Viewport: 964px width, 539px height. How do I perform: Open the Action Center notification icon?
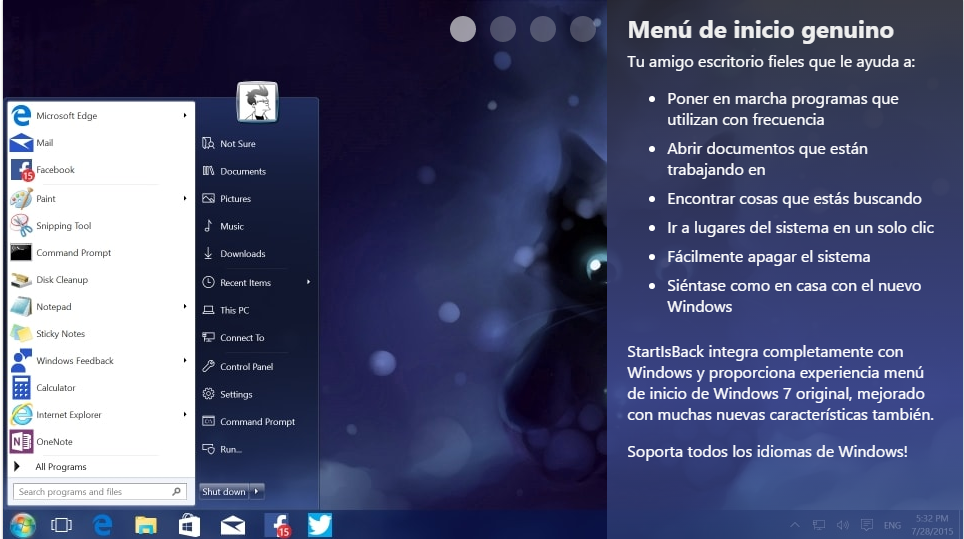tap(867, 525)
